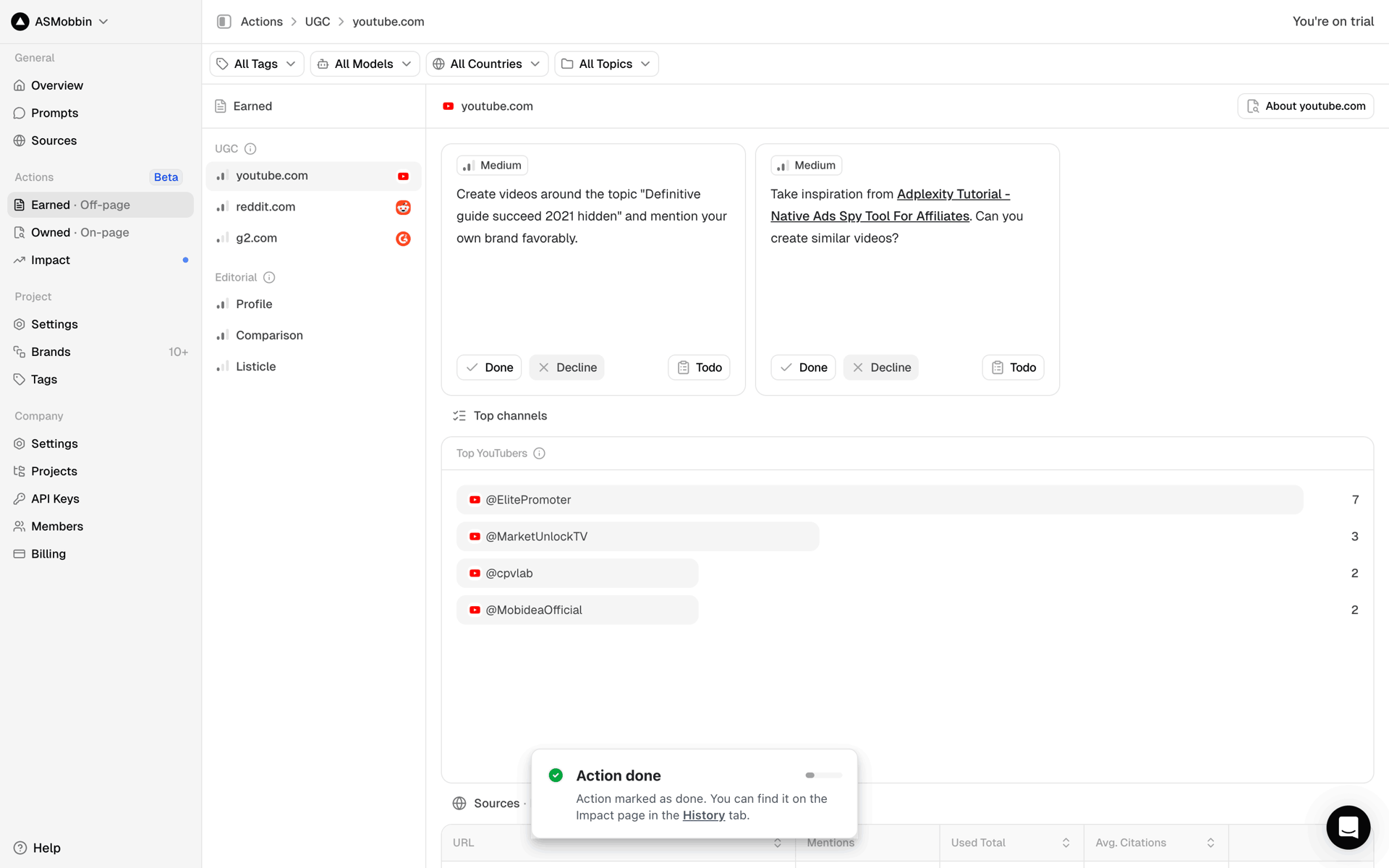The image size is (1389, 868).
Task: Open @cpvlab channel row
Action: pyautogui.click(x=577, y=574)
